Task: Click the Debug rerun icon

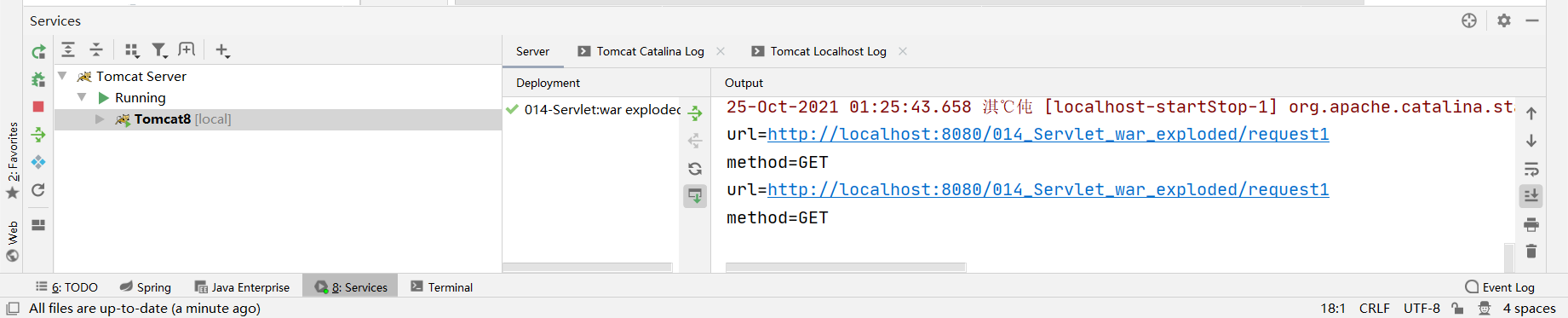Action: click(38, 79)
